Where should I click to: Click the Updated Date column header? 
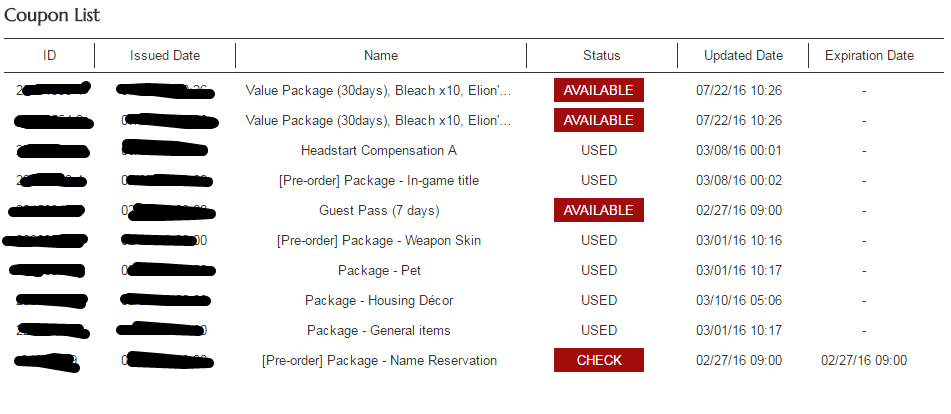pyautogui.click(x=743, y=55)
